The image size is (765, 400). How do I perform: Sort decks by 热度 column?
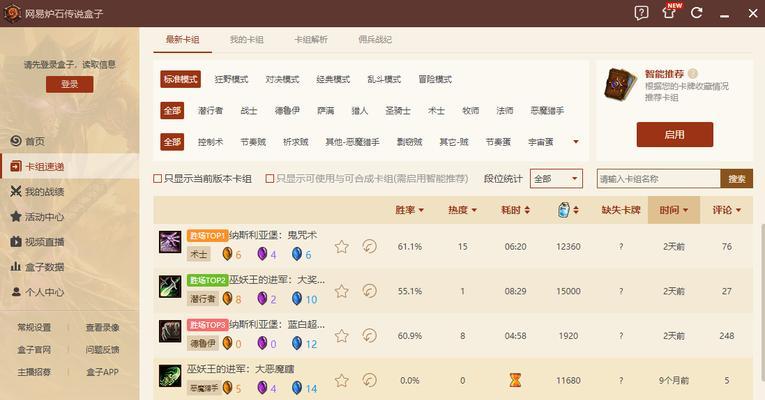point(462,210)
